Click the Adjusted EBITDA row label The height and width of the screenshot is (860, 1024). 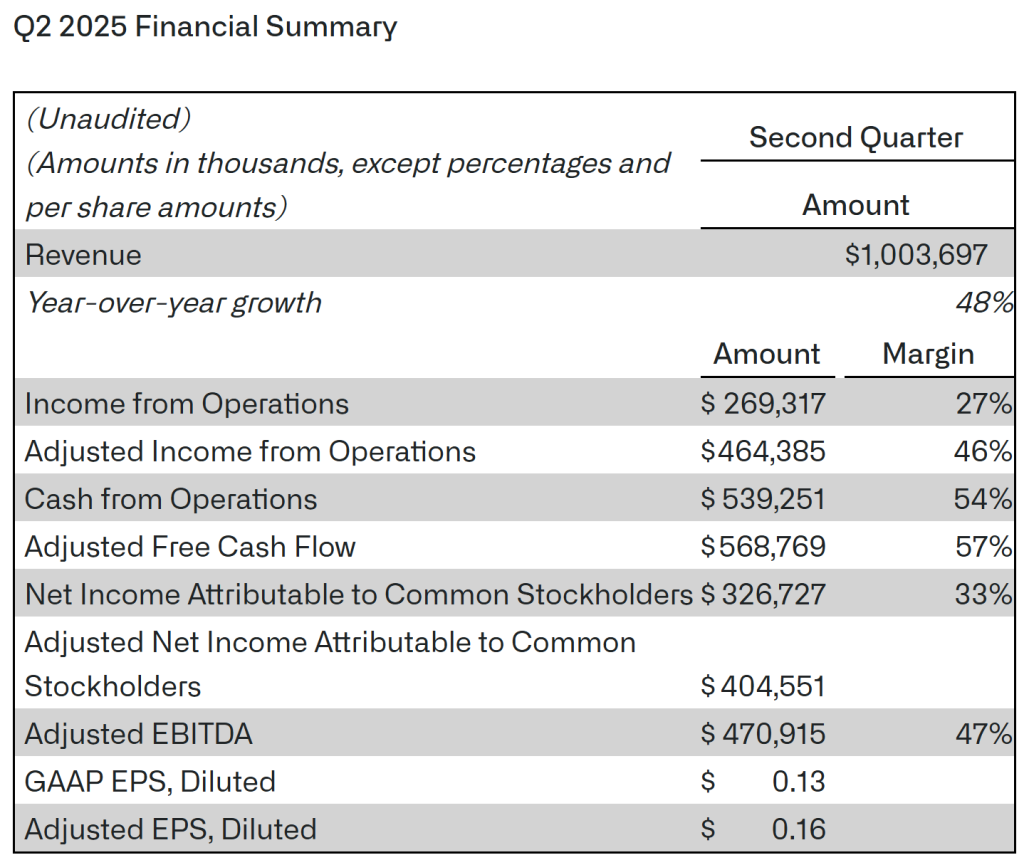[139, 735]
